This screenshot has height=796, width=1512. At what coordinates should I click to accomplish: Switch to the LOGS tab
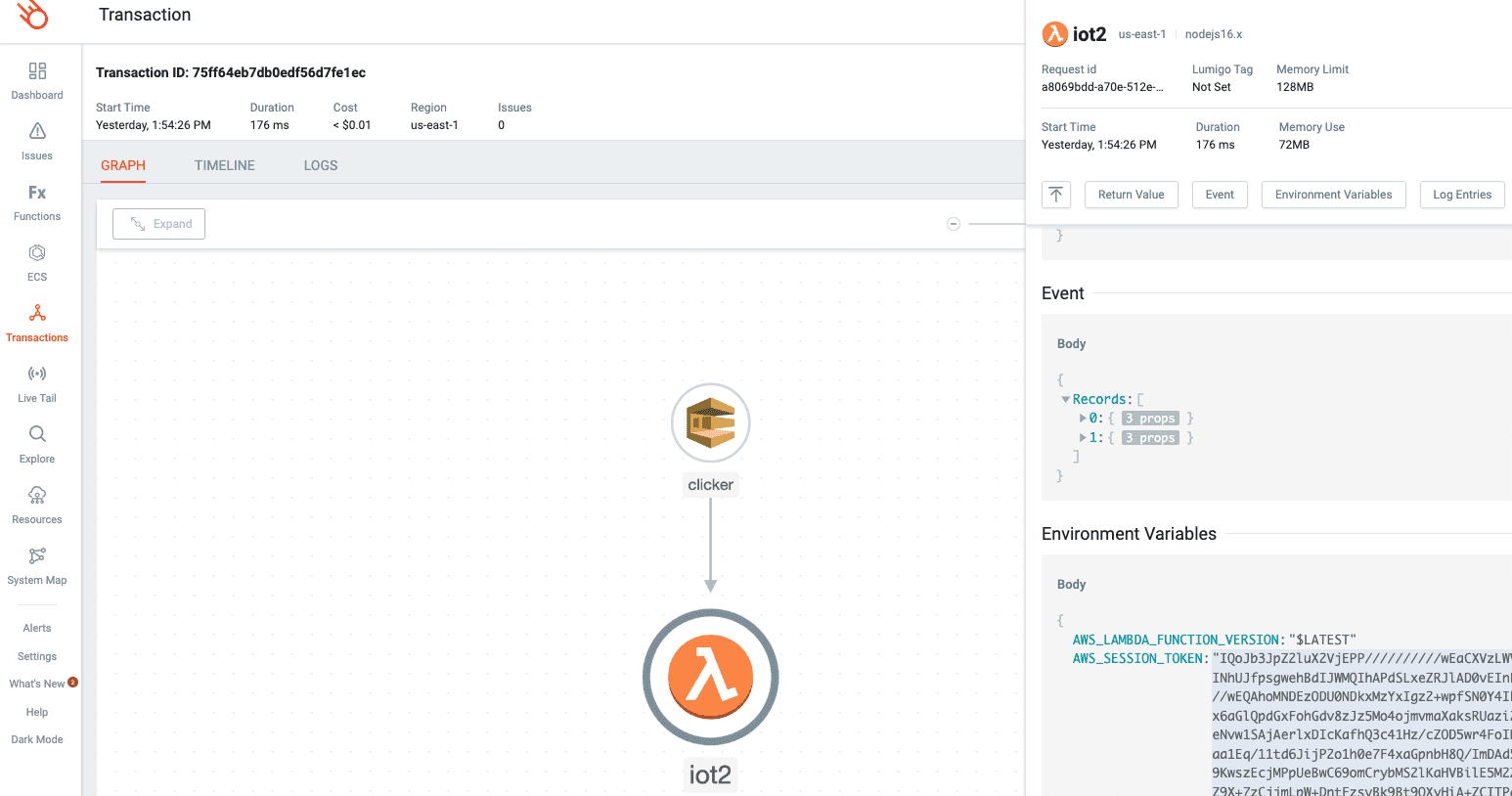[321, 165]
